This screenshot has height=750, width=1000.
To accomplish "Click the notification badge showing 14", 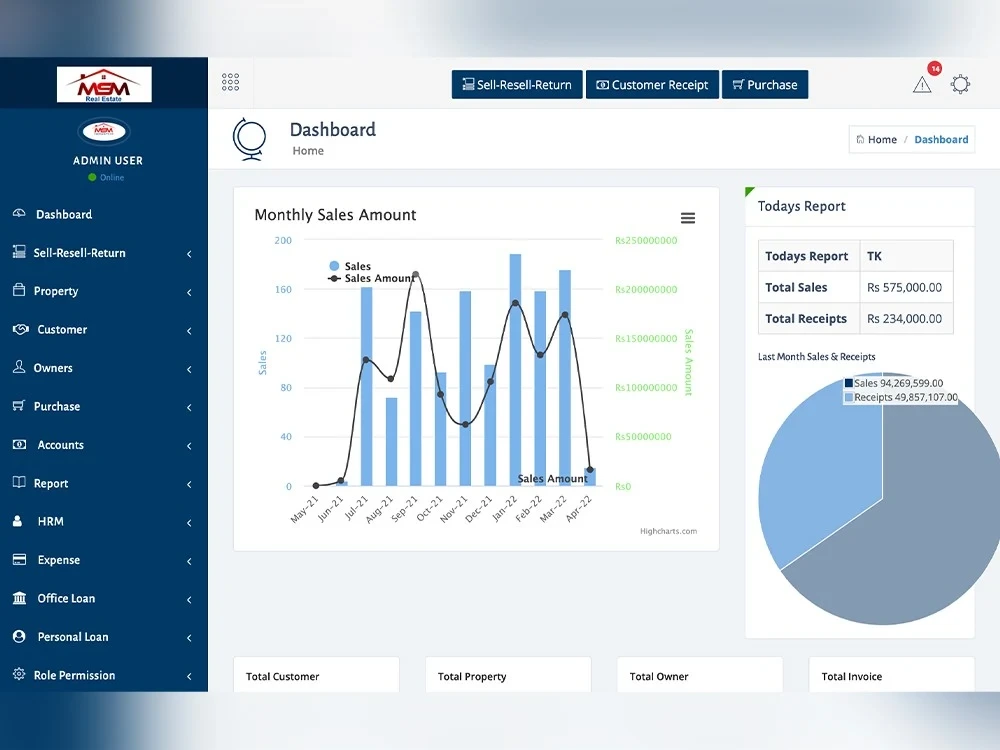I will pos(935,68).
